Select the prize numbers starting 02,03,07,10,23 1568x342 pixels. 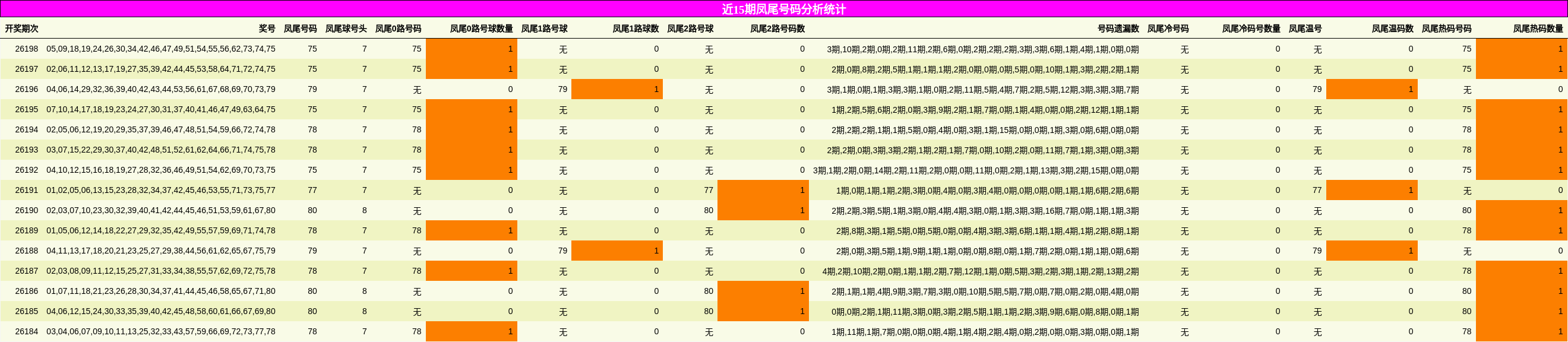pyautogui.click(x=161, y=210)
